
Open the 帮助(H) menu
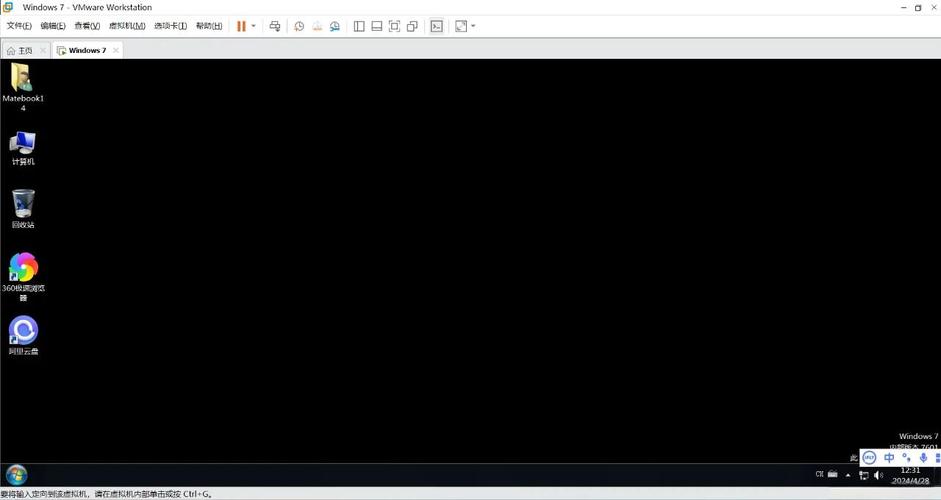click(209, 26)
